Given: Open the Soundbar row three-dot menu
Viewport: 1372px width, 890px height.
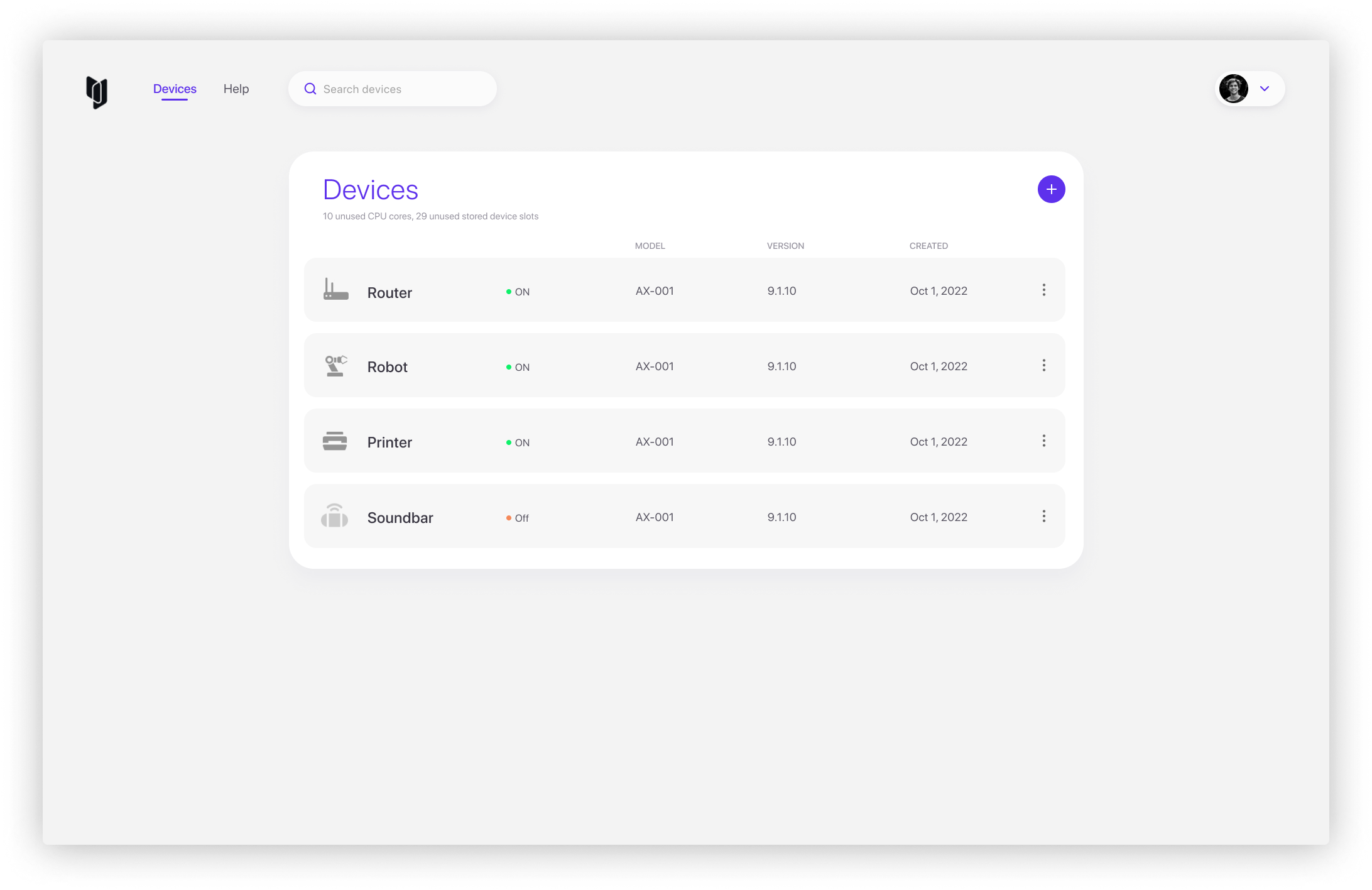Looking at the screenshot, I should pos(1043,516).
